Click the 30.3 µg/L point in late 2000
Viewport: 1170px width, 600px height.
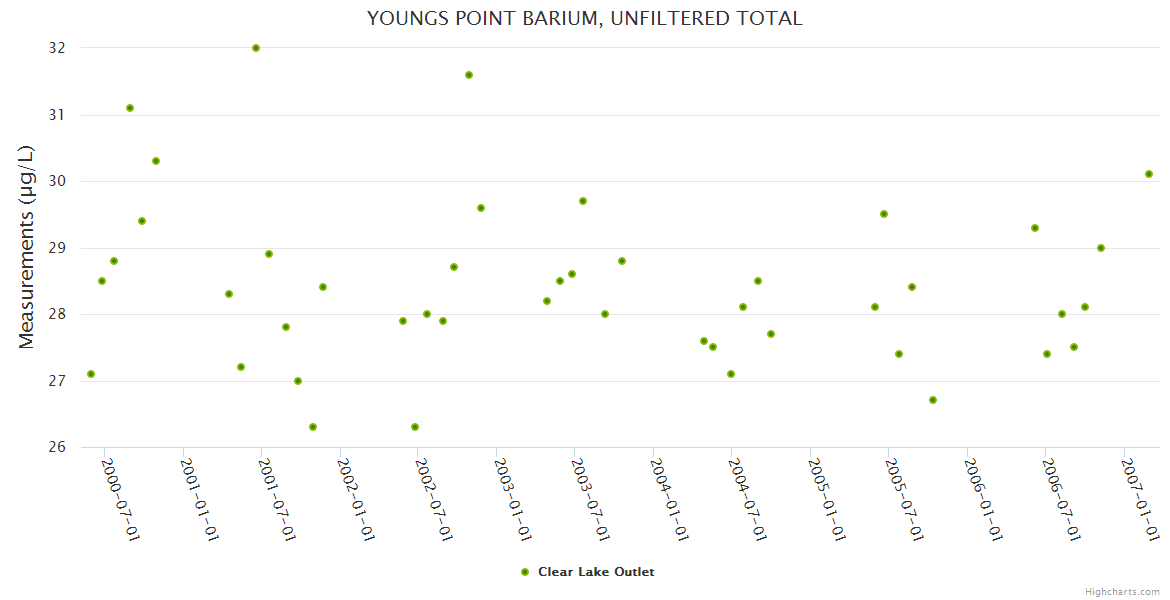pos(156,161)
